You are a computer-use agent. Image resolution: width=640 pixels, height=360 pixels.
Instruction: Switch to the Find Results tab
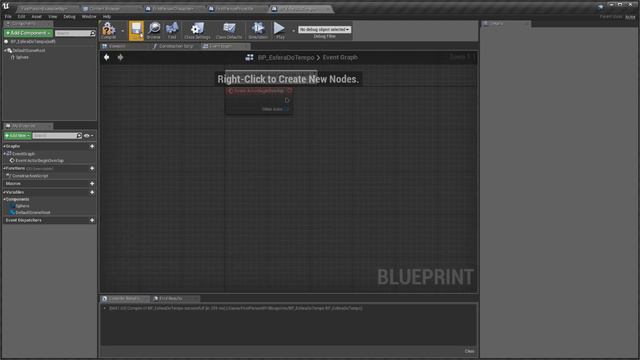175,299
